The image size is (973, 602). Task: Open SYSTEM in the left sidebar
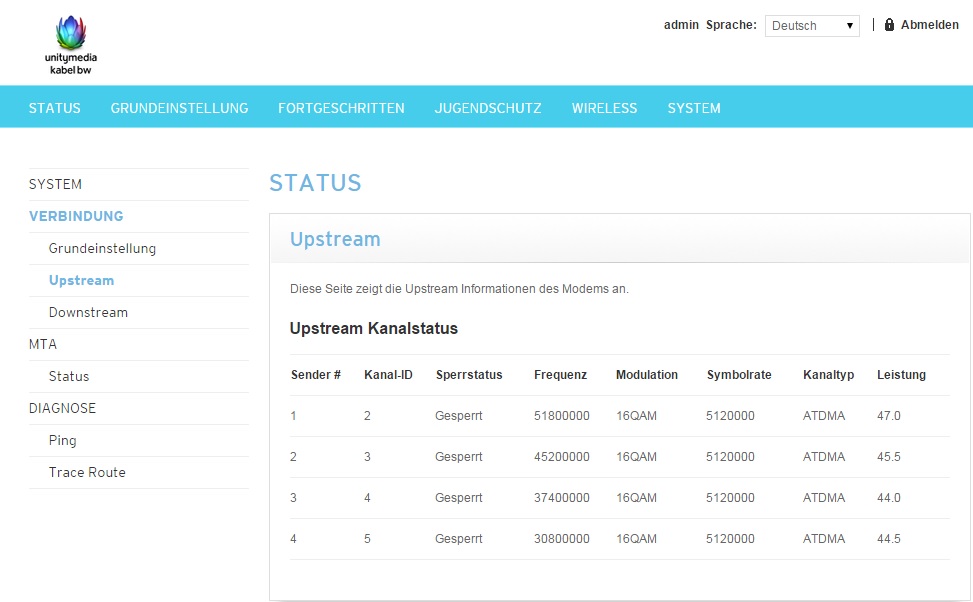55,184
